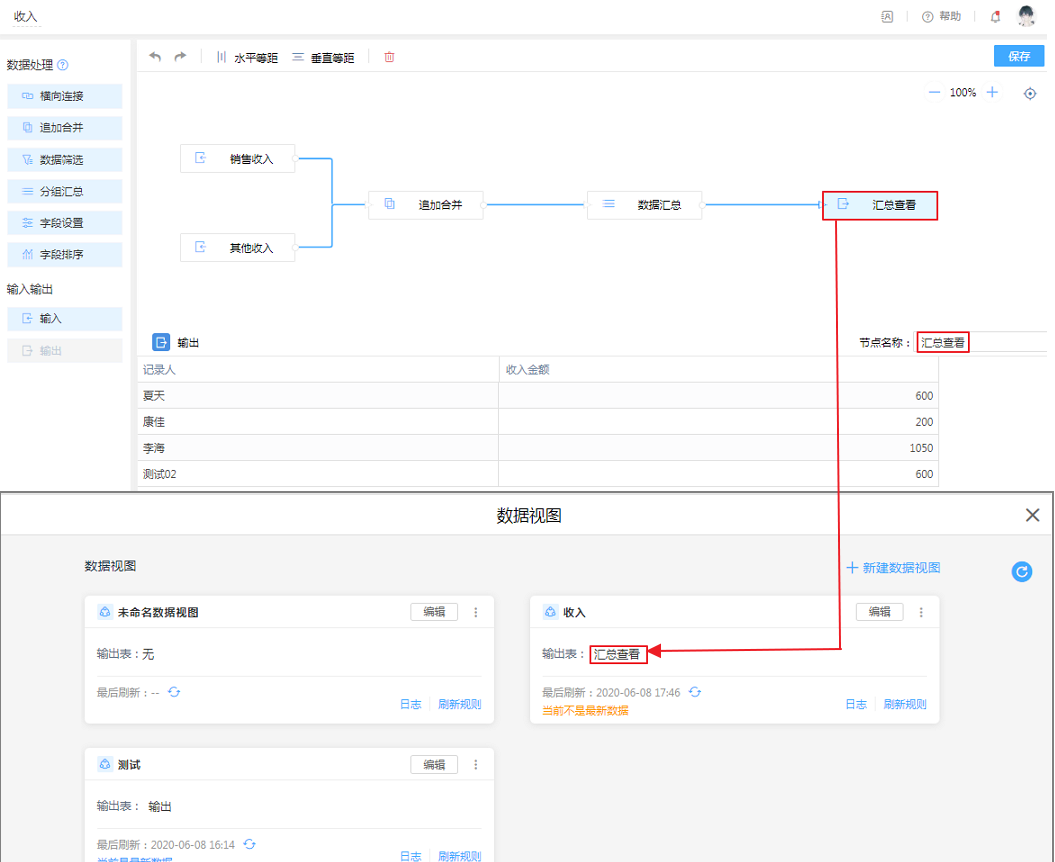Select 分组汇总 in data processing panel
This screenshot has width=1055, height=862.
[x=64, y=191]
